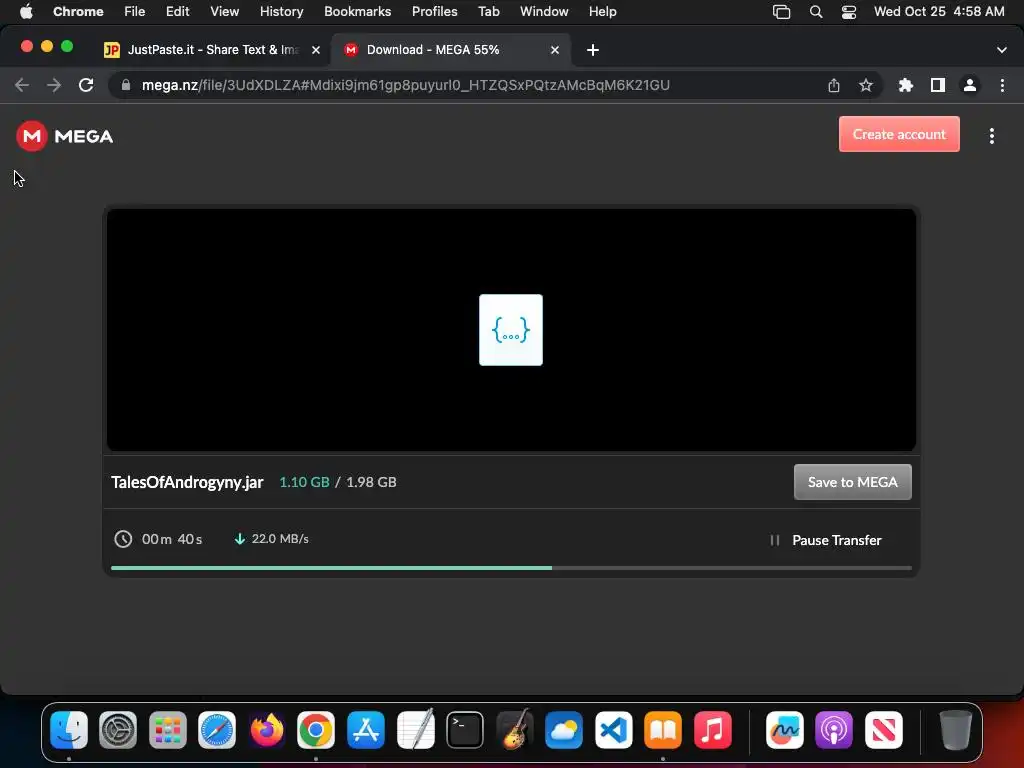Open the Window menu
Viewport: 1024px width, 768px height.
544,11
